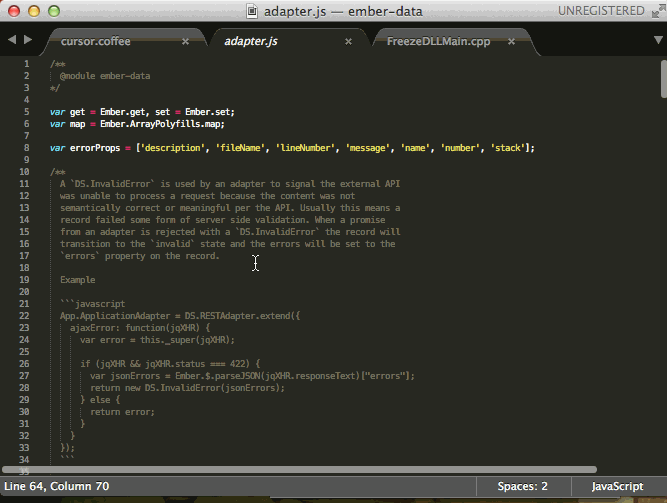The width and height of the screenshot is (667, 503).
Task: Click the yellow minimize button
Action: click(x=34, y=11)
